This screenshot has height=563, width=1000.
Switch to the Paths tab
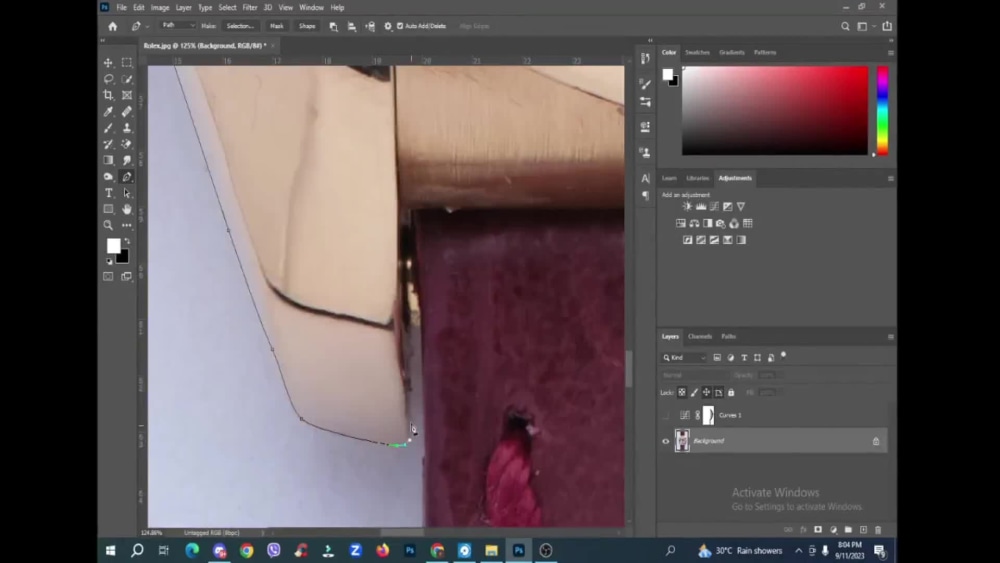point(728,337)
